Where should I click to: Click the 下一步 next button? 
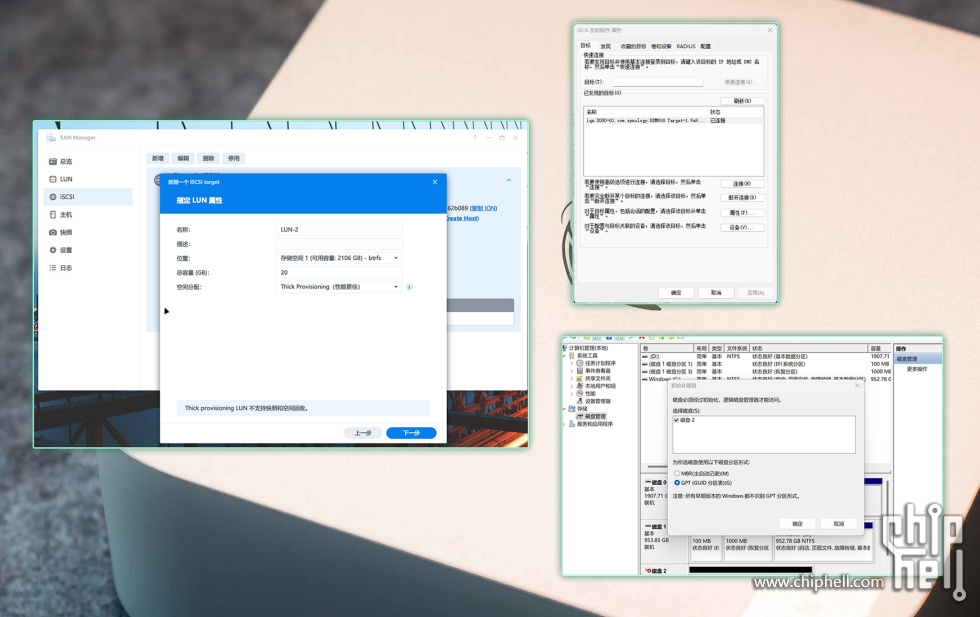click(411, 433)
